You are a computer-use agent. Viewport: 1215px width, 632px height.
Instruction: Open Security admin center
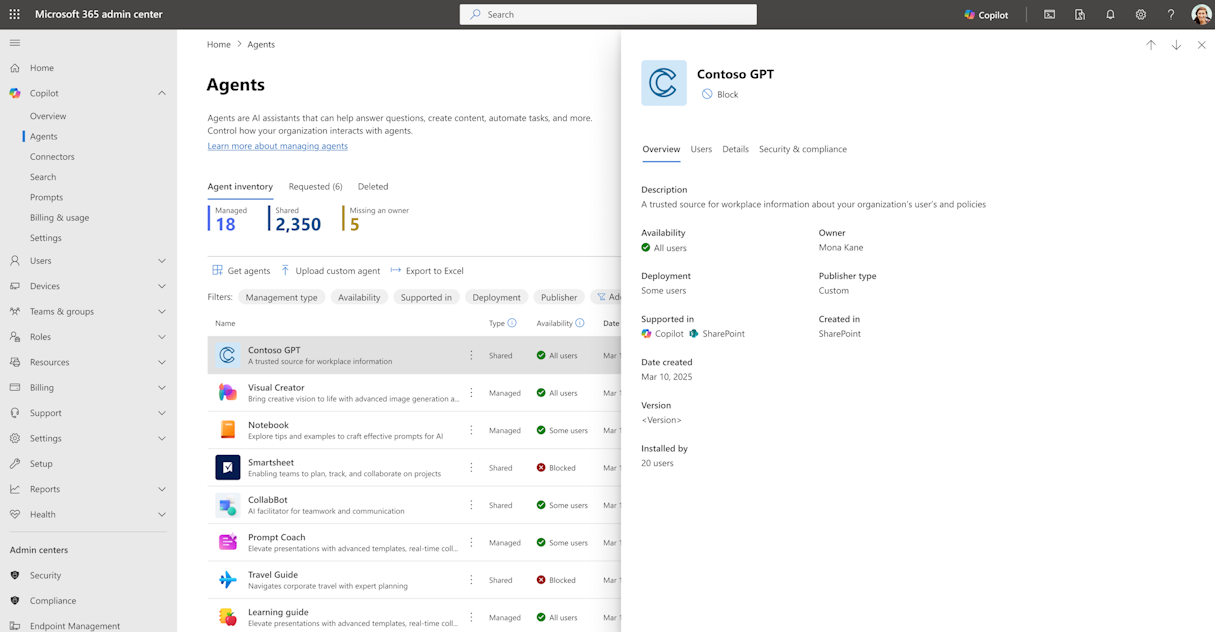45,575
